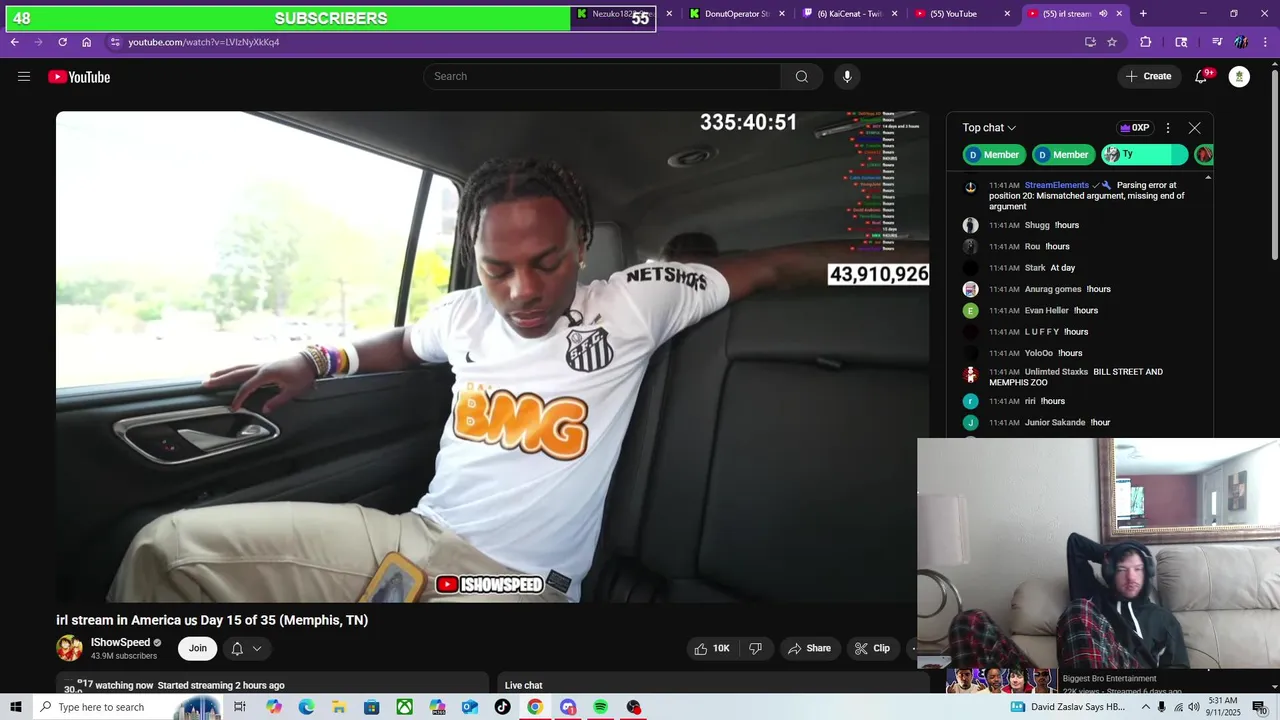Open the taskbar clock and calendar
This screenshot has width=1280, height=720.
click(x=1223, y=707)
